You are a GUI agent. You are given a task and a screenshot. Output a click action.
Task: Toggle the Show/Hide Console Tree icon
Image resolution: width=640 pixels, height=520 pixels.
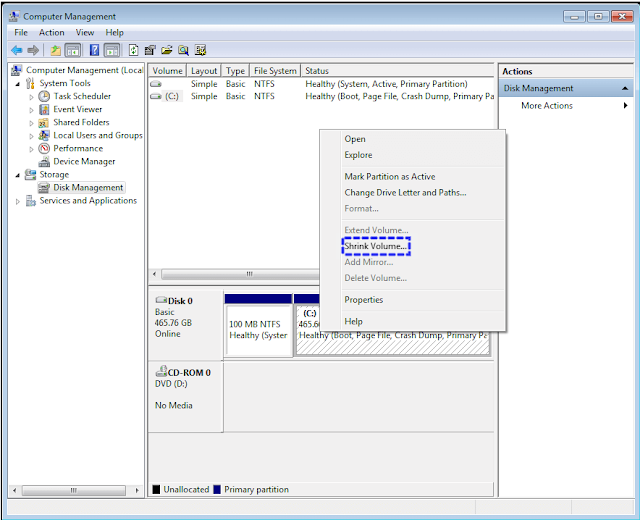pyautogui.click(x=73, y=50)
